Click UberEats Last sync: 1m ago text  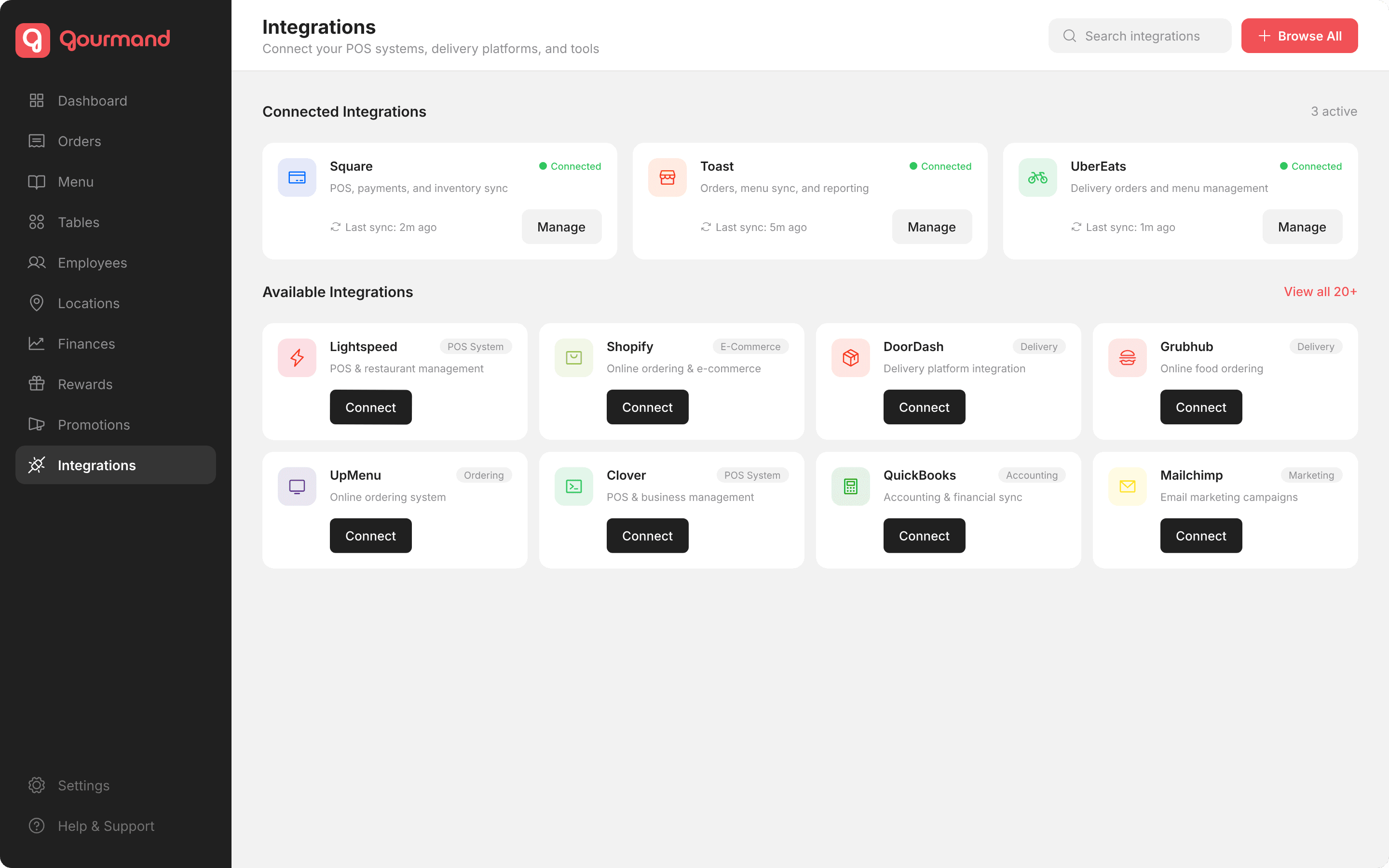pyautogui.click(x=1130, y=227)
